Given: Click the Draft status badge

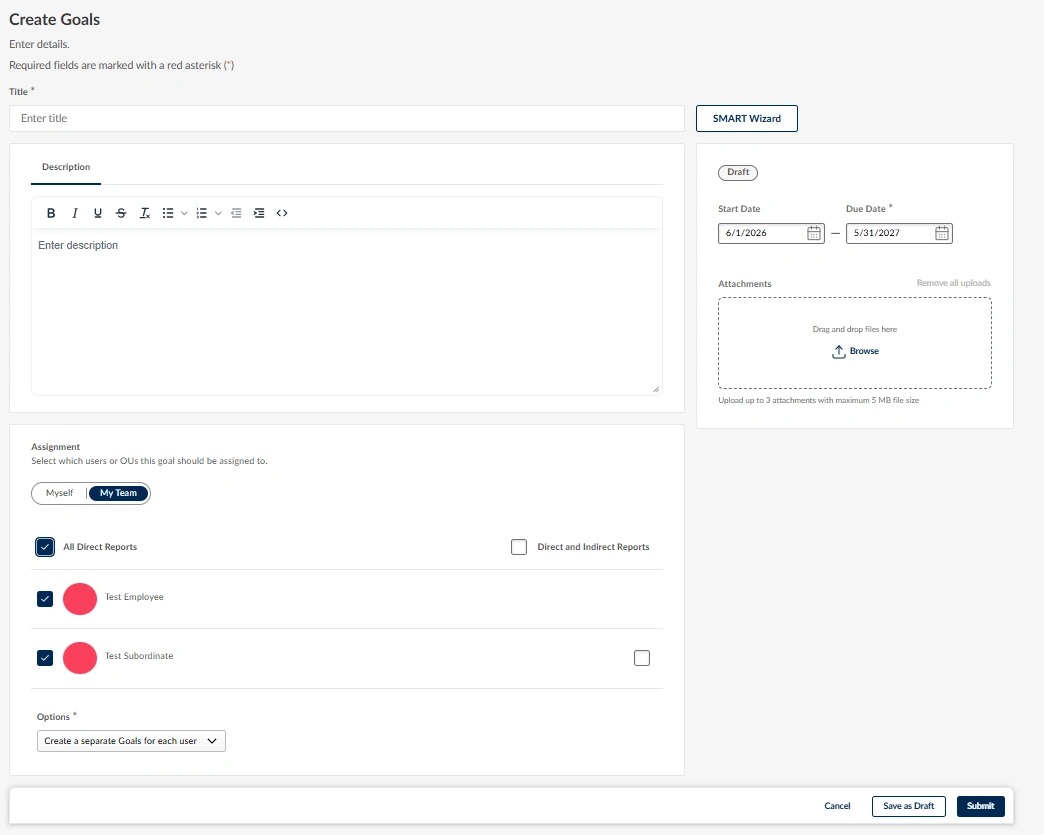Looking at the screenshot, I should [x=738, y=172].
